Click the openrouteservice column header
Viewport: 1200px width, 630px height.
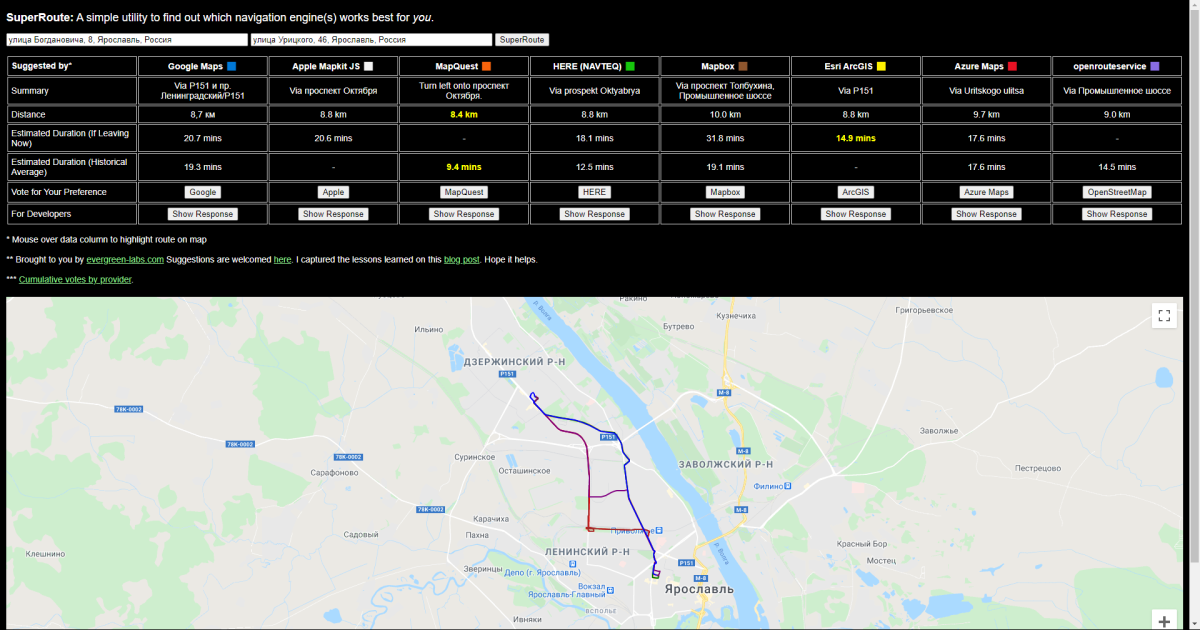[1117, 66]
